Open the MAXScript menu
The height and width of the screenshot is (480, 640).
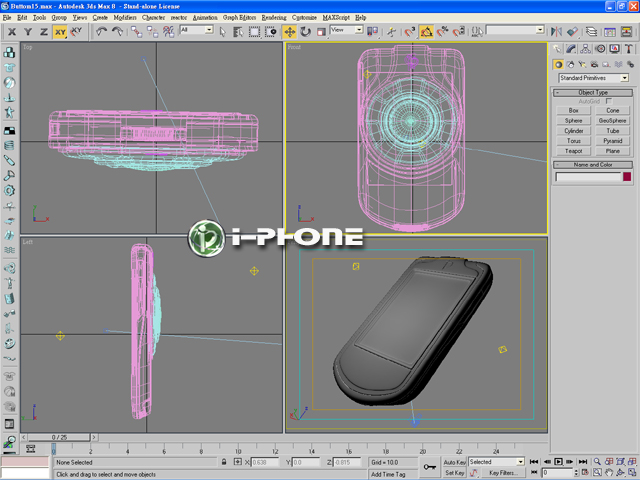point(336,18)
